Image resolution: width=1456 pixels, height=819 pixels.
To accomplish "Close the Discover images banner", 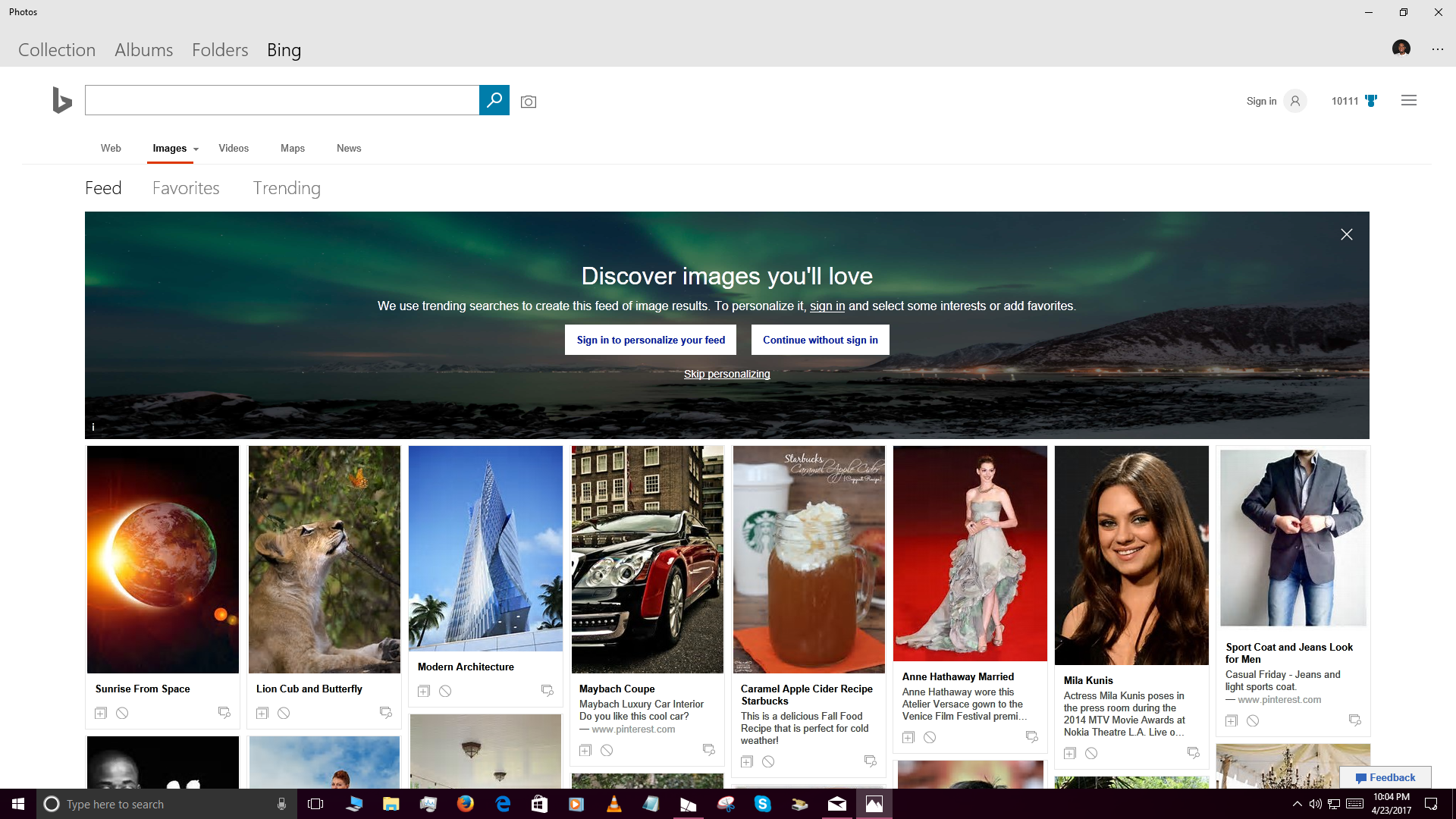I will click(x=1347, y=234).
